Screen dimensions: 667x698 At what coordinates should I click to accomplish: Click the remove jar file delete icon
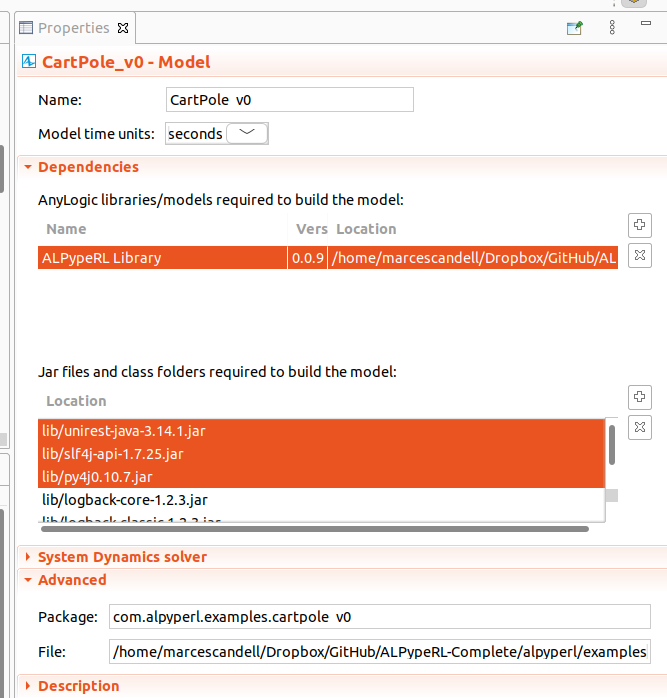(x=640, y=427)
